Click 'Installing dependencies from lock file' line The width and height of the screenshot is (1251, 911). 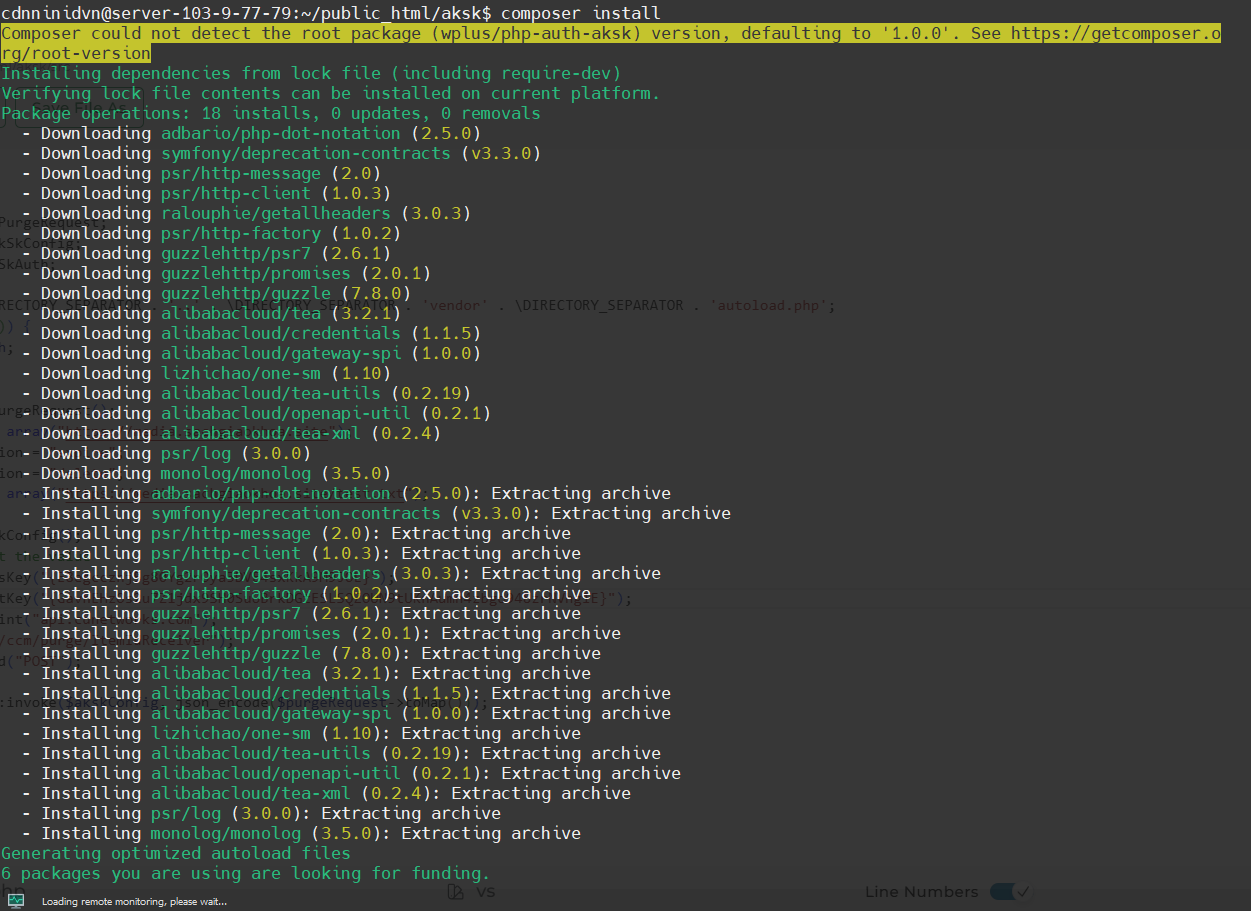310,73
